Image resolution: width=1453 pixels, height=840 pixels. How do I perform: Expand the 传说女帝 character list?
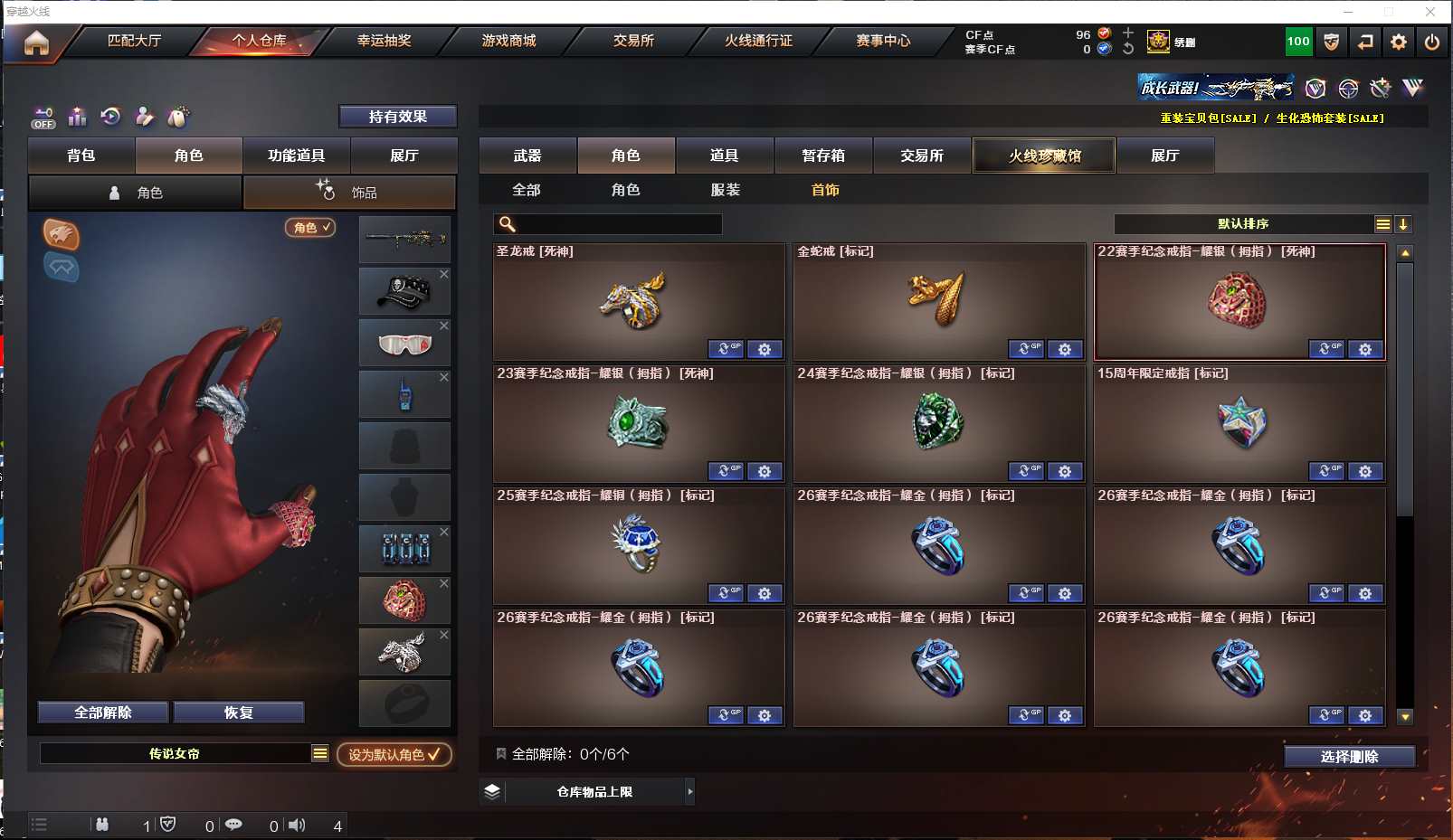(x=320, y=753)
